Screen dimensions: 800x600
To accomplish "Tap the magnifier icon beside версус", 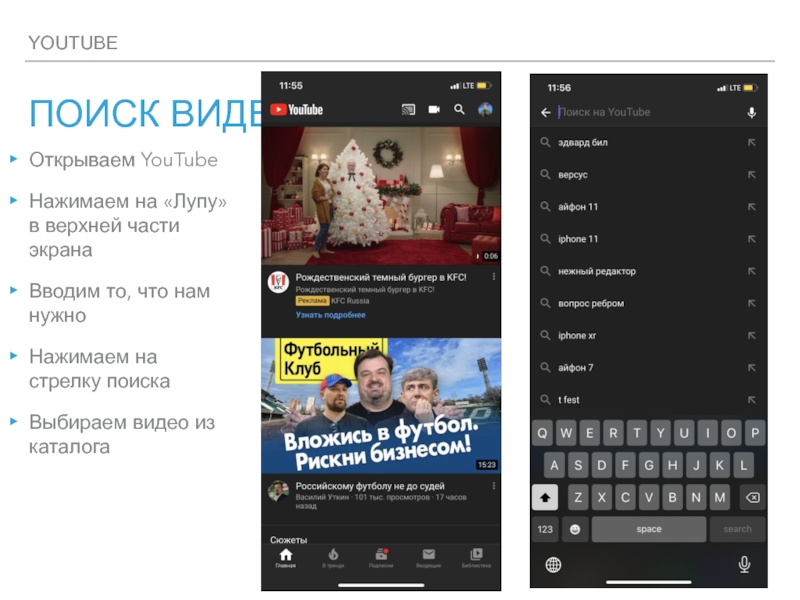I will (x=545, y=174).
